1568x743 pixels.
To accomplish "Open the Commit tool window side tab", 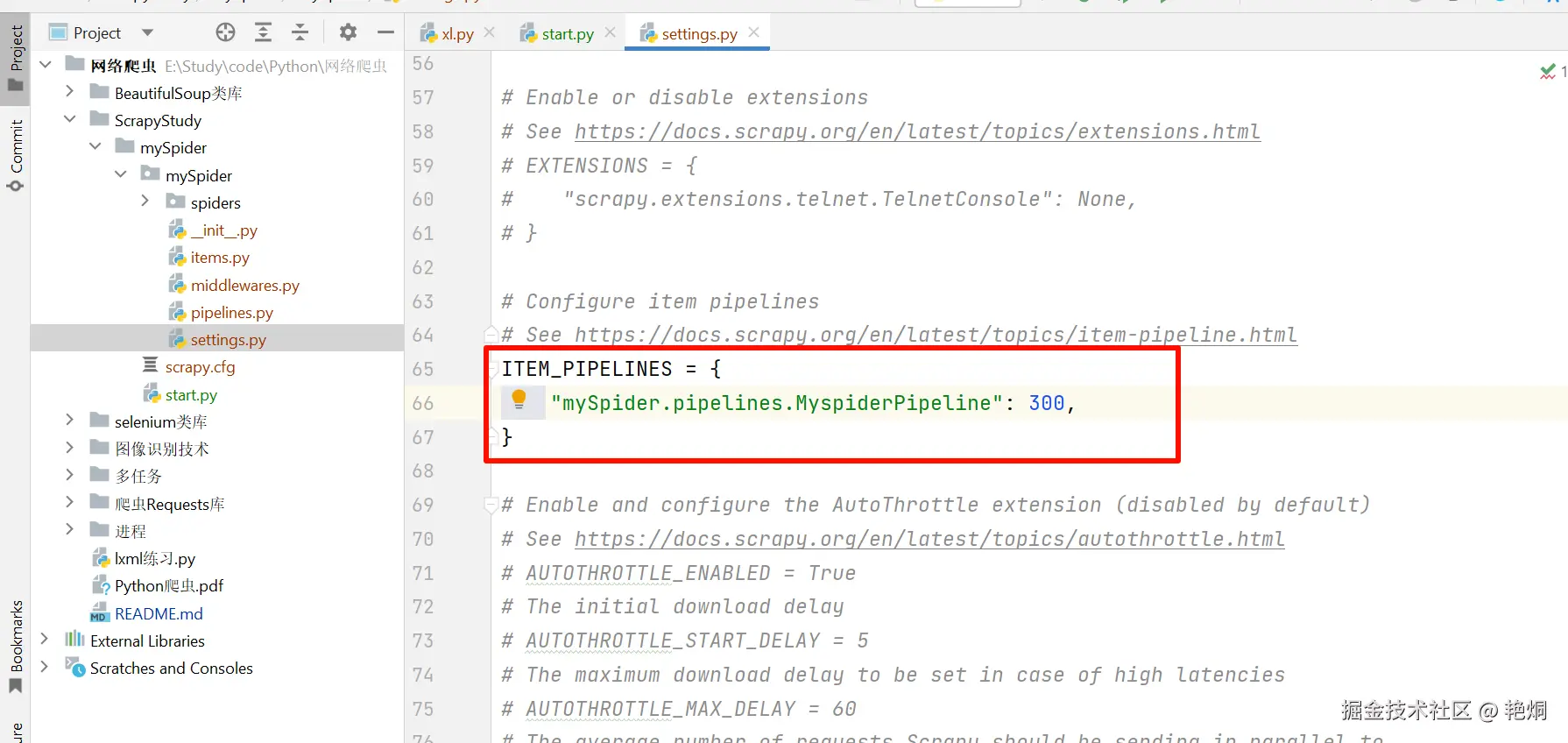I will click(x=16, y=156).
